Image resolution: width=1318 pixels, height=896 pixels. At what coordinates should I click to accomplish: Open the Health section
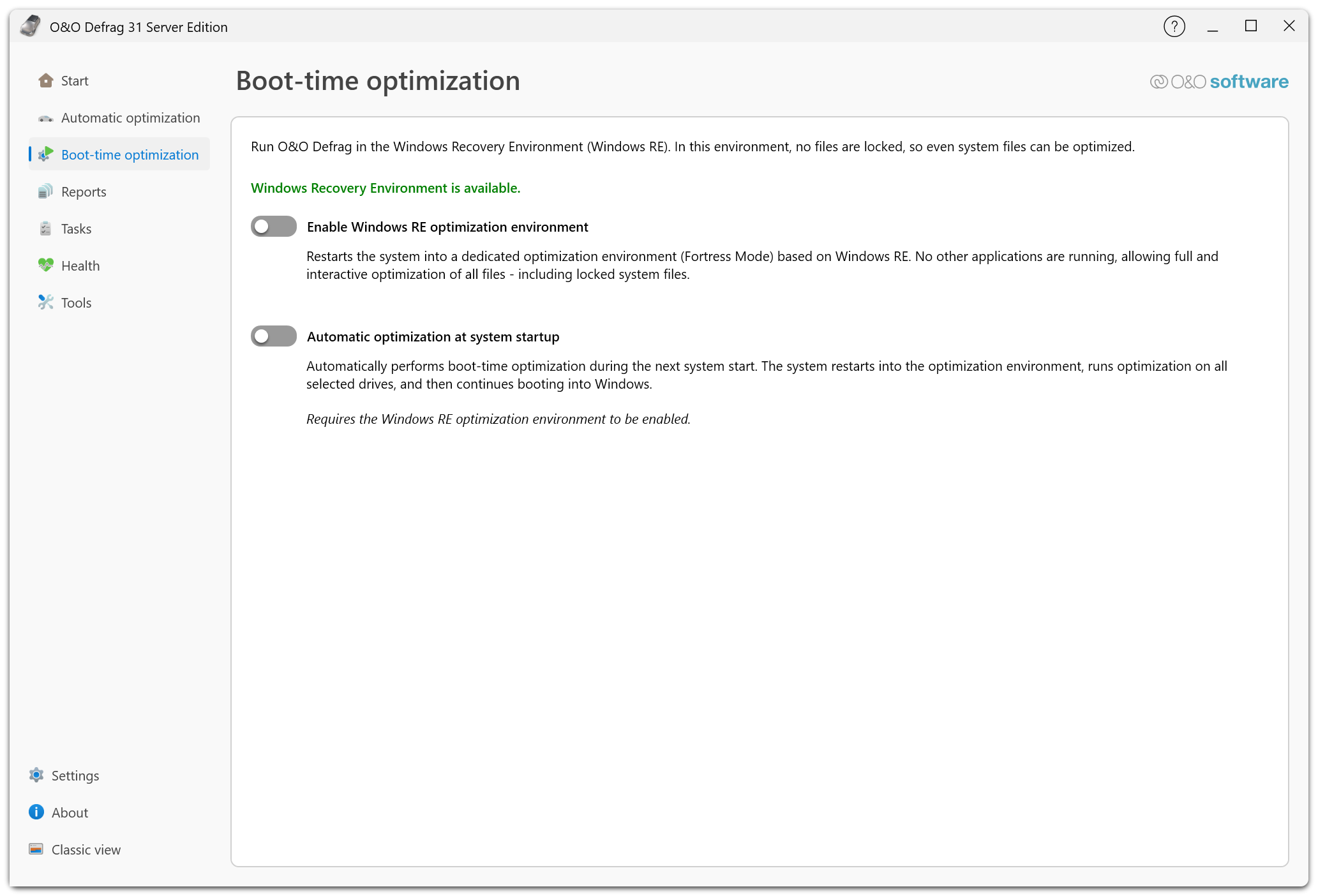point(119,265)
